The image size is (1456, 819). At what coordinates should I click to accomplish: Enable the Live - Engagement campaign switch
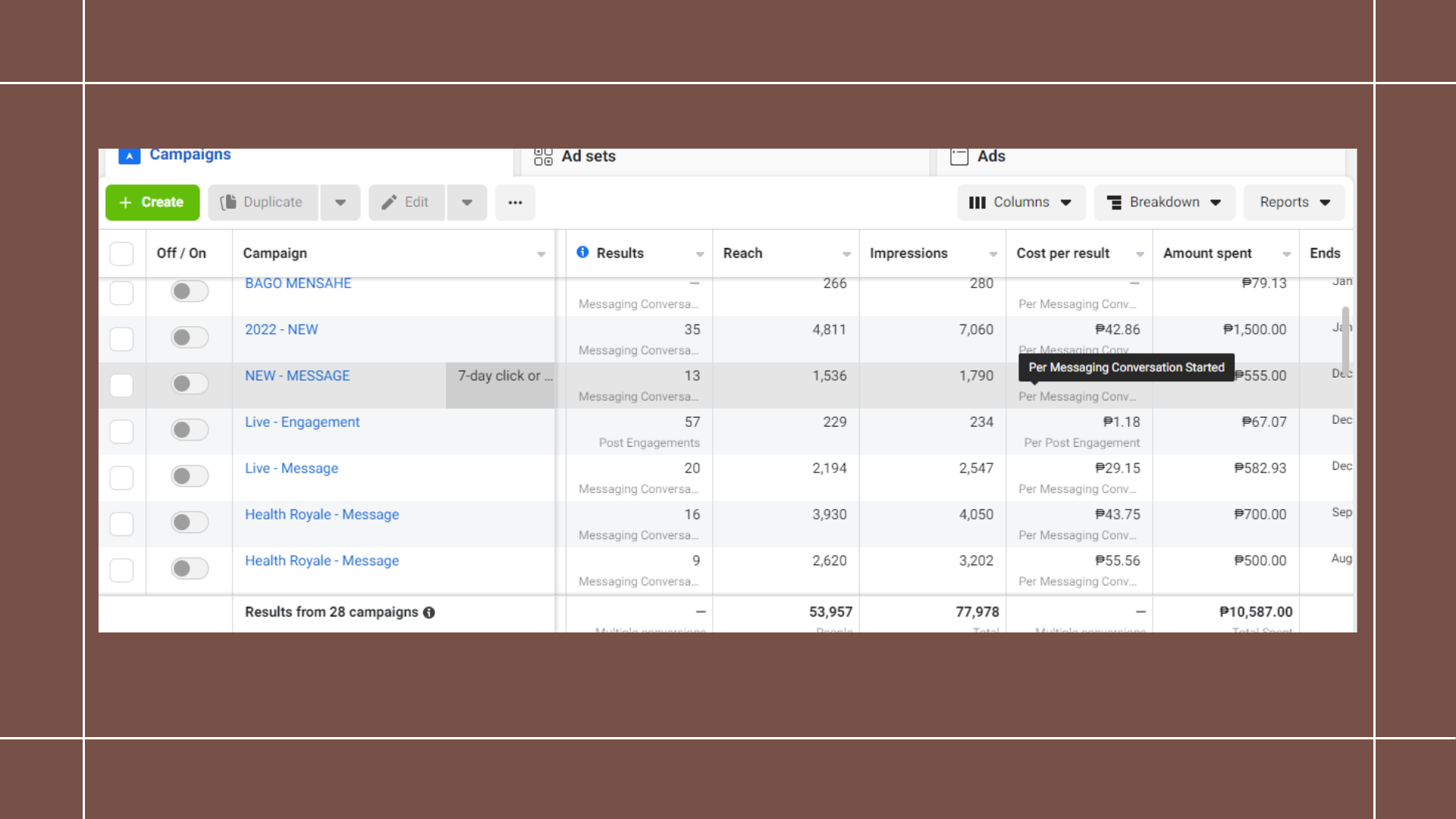click(x=190, y=430)
